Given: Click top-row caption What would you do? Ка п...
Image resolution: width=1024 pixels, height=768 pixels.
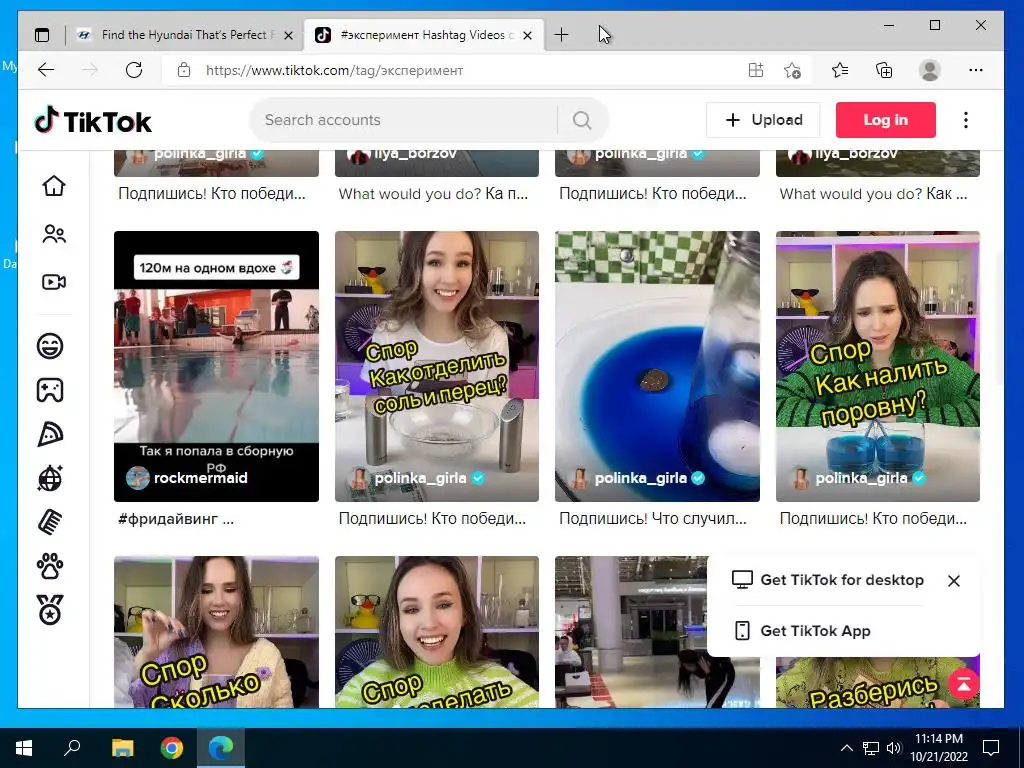Looking at the screenshot, I should click(x=433, y=194).
